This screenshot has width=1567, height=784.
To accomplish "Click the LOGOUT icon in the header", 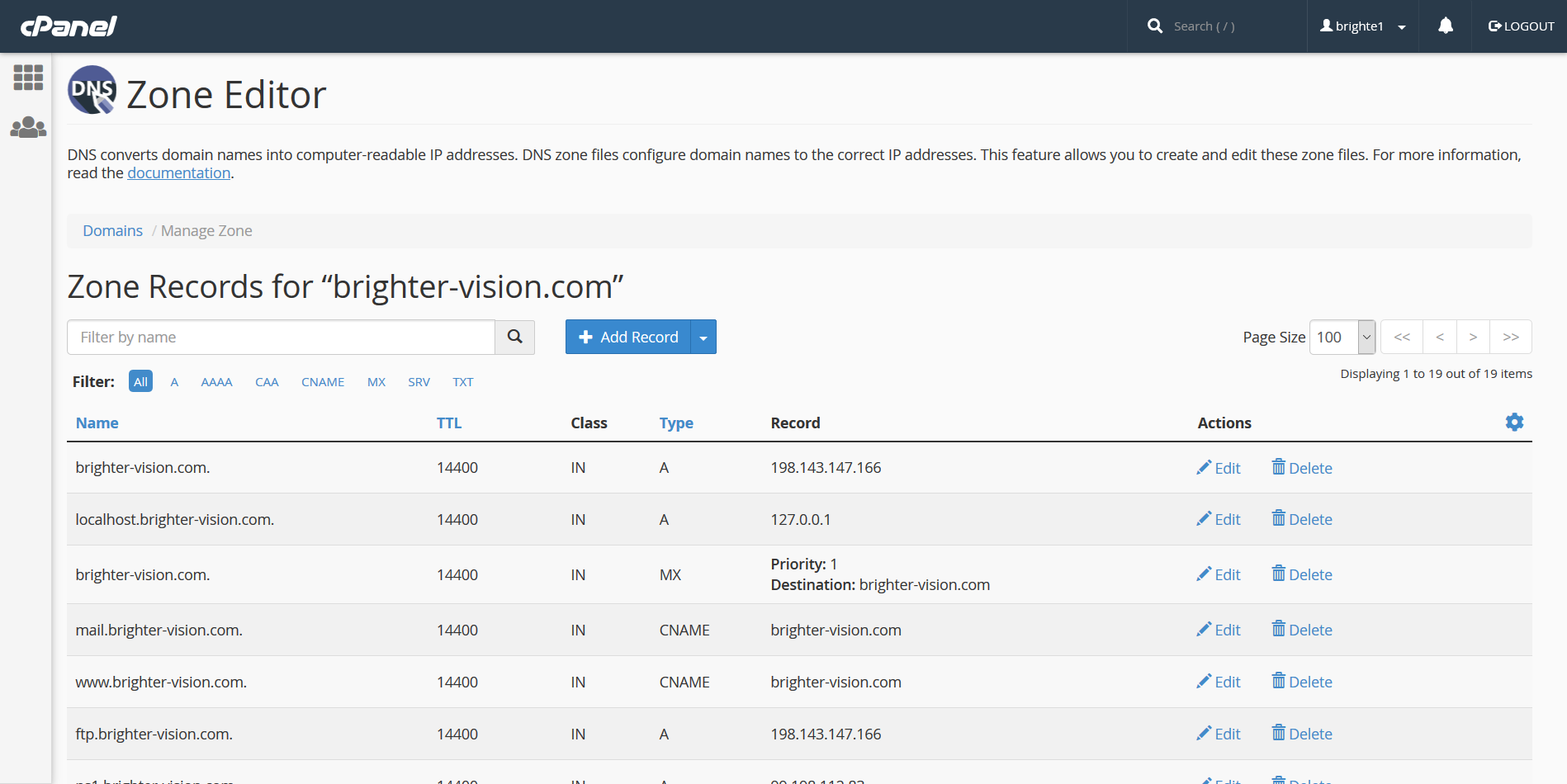I will pos(1495,26).
